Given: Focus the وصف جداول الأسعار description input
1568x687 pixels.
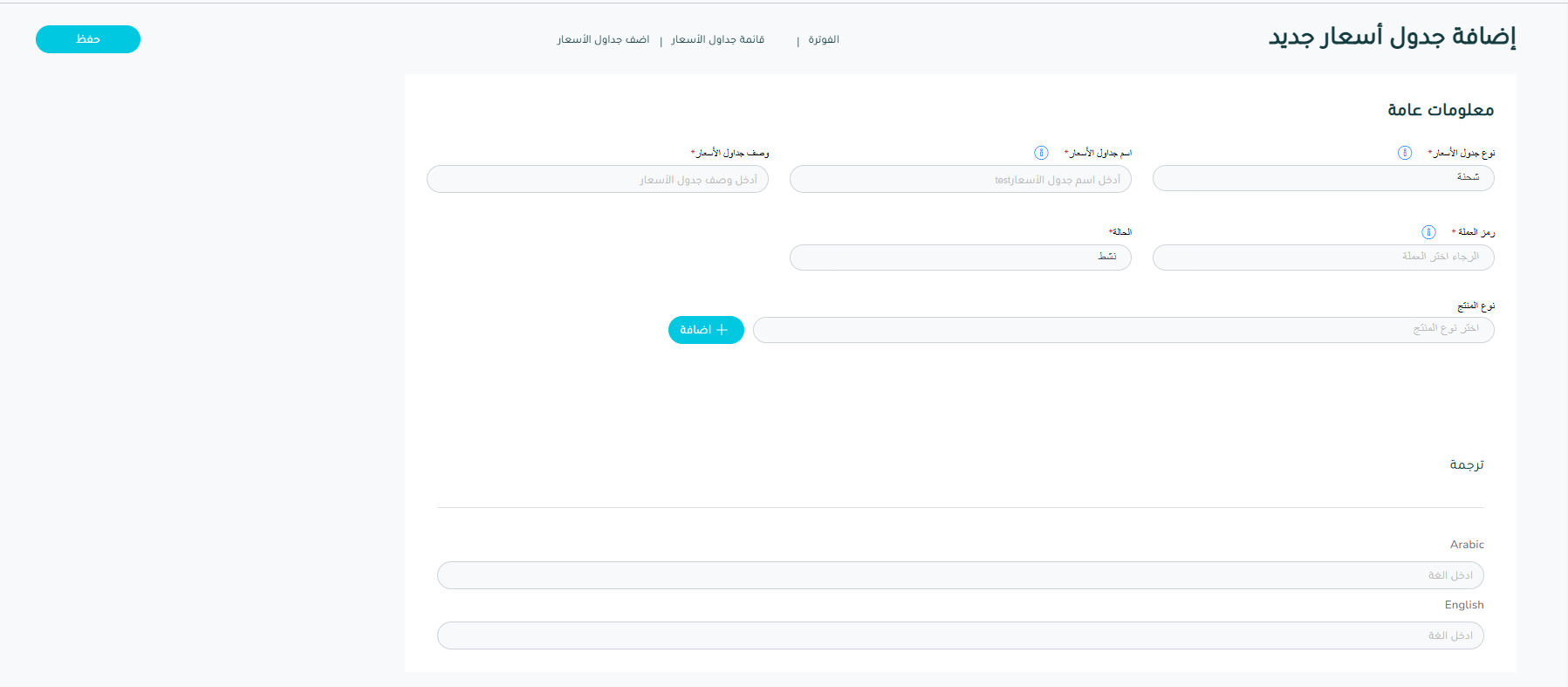Looking at the screenshot, I should pos(597,180).
